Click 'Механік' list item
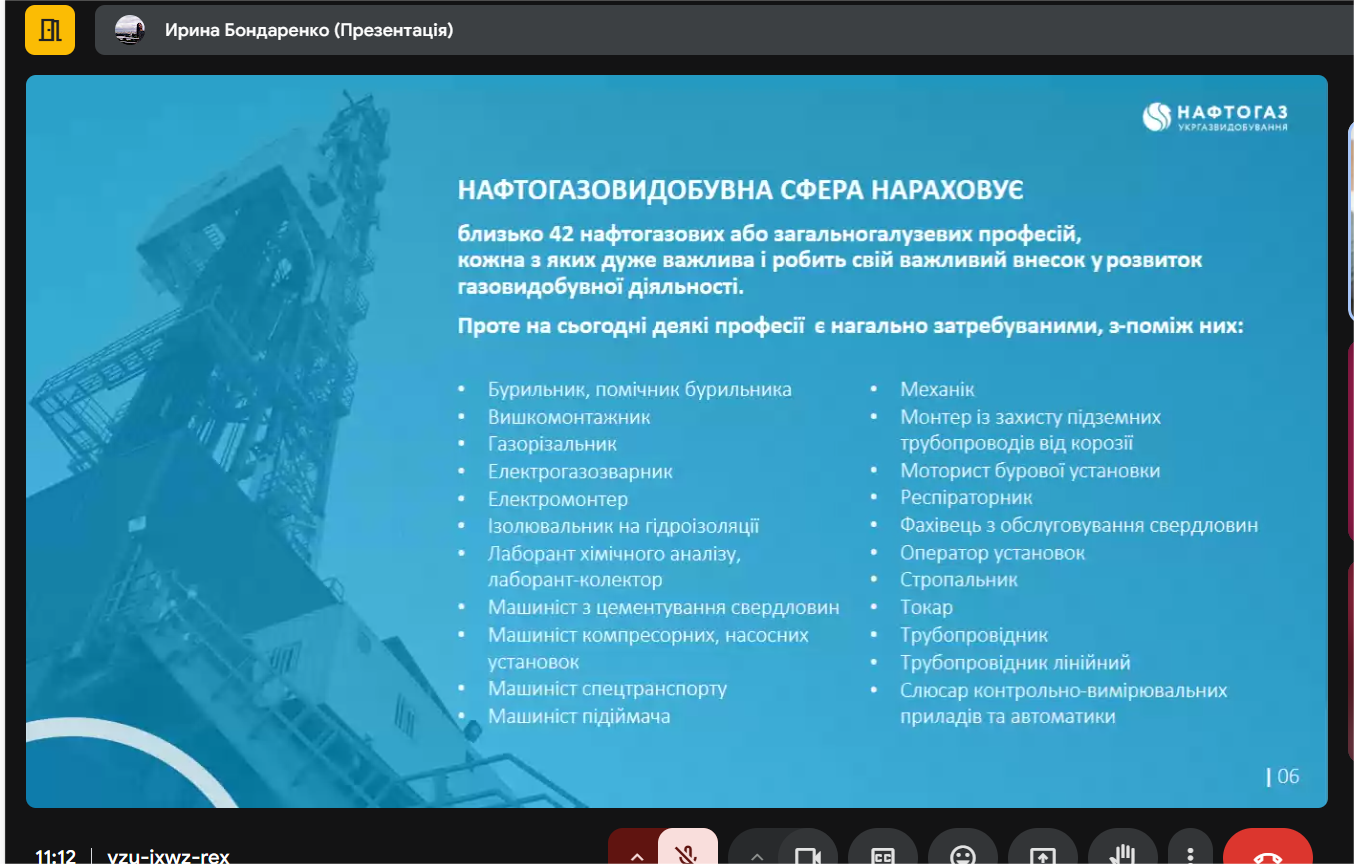This screenshot has height=864, width=1354. click(937, 389)
